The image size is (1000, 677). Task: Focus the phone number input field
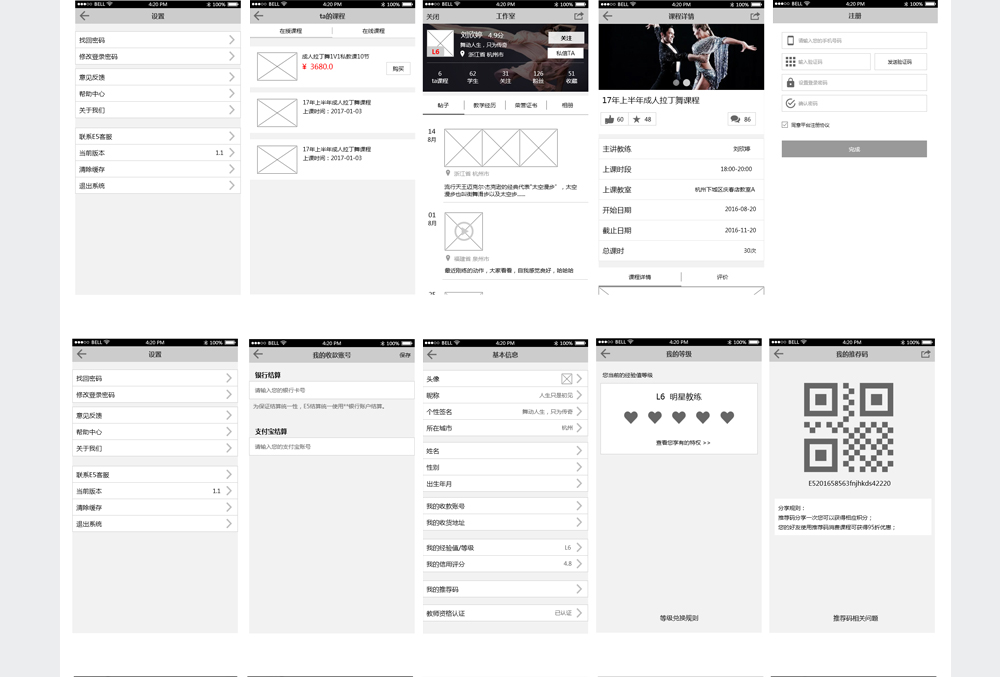854,41
